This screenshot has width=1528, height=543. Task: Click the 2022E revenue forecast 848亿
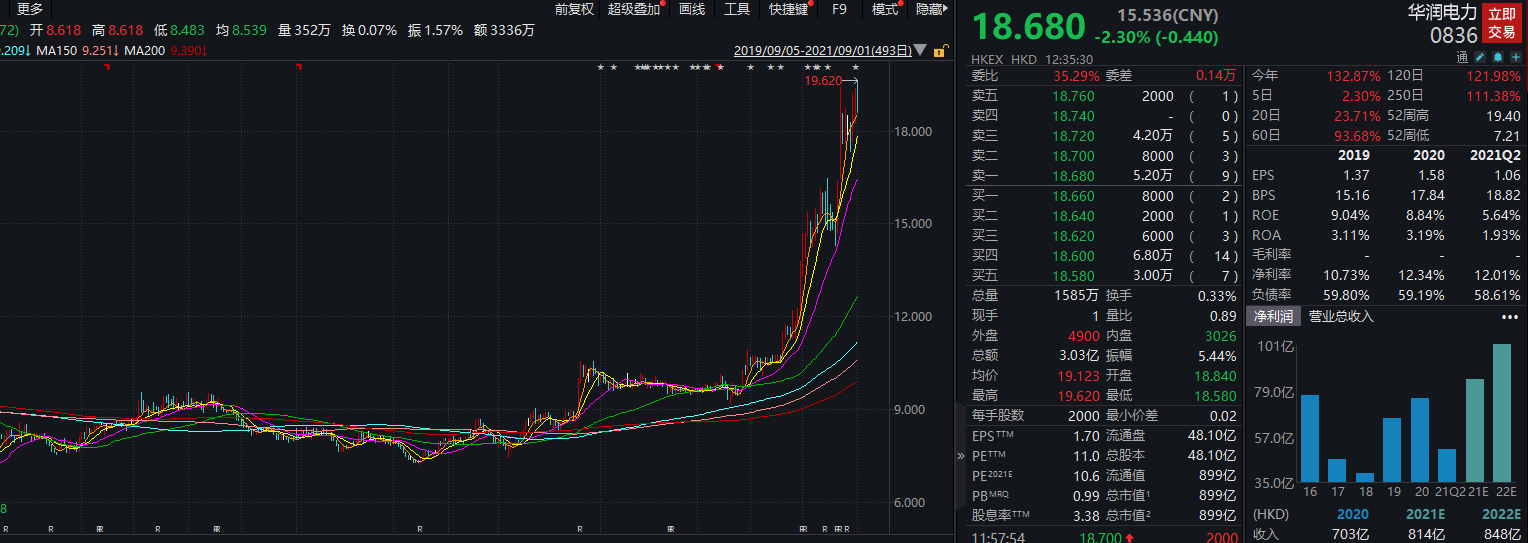1500,534
